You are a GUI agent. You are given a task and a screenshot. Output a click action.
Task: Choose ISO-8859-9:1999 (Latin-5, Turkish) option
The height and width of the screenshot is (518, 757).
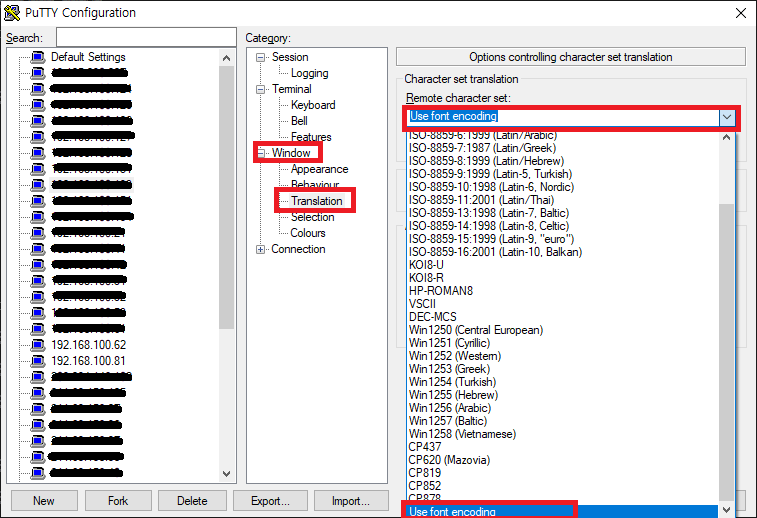point(491,174)
